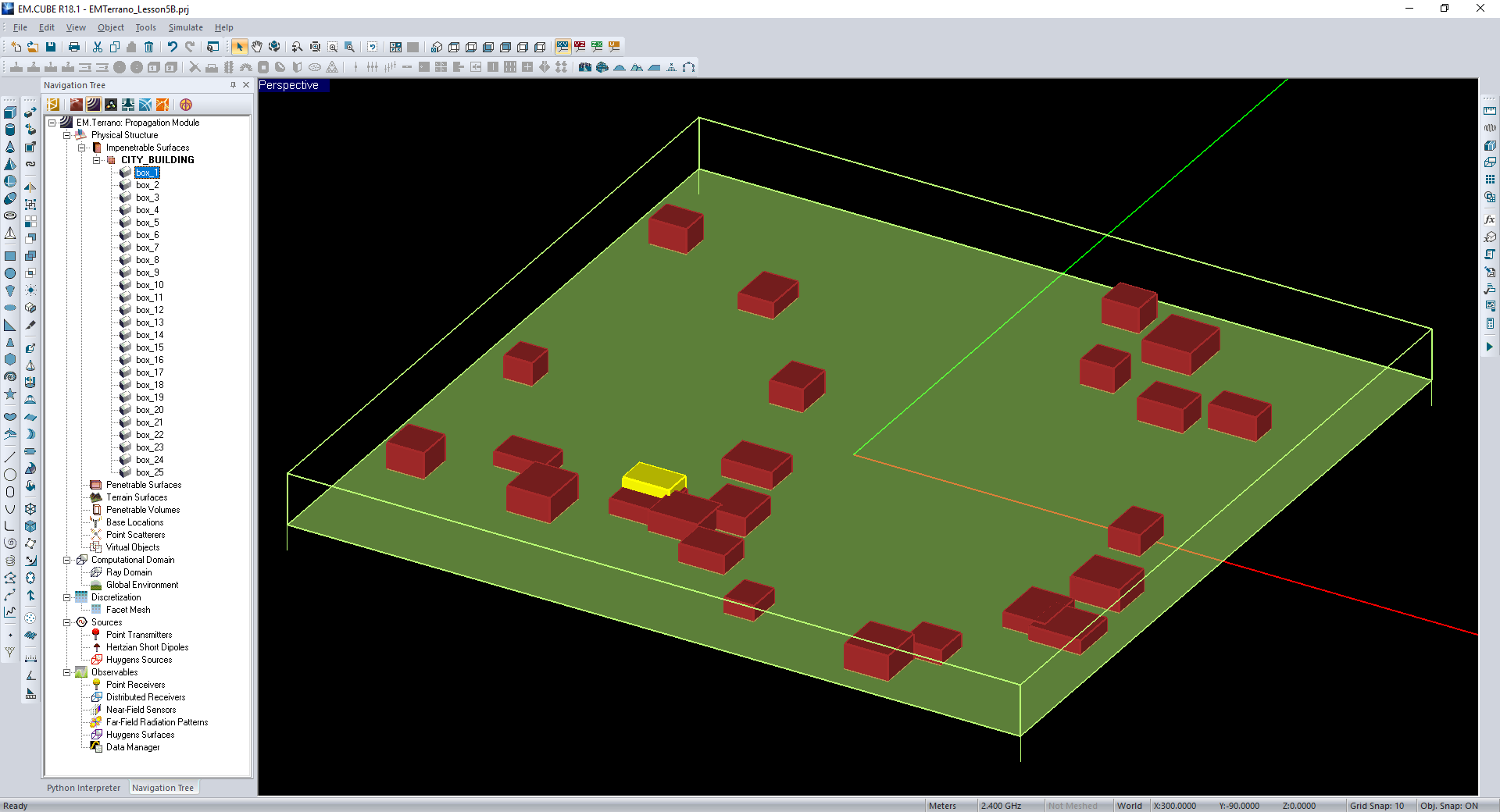This screenshot has width=1500, height=812.
Task: Click Point Transmitters in Sources
Action: [139, 635]
